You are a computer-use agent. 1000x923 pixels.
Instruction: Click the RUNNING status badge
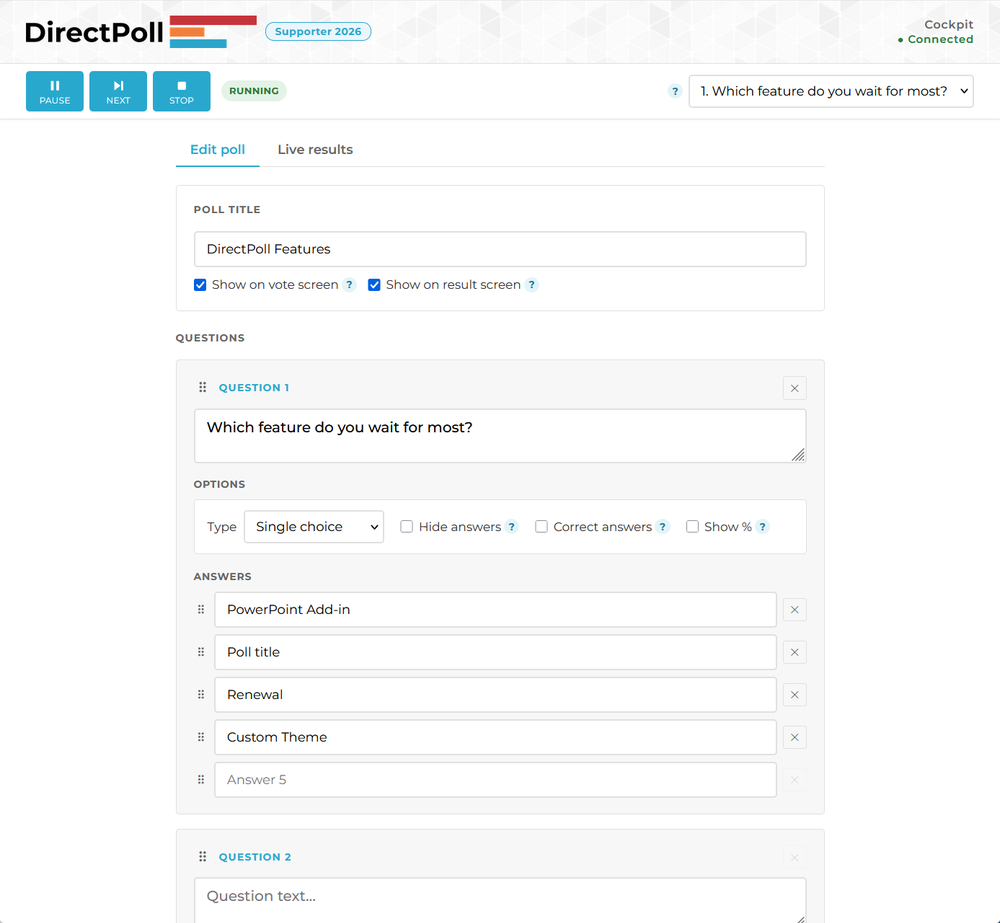pyautogui.click(x=254, y=91)
